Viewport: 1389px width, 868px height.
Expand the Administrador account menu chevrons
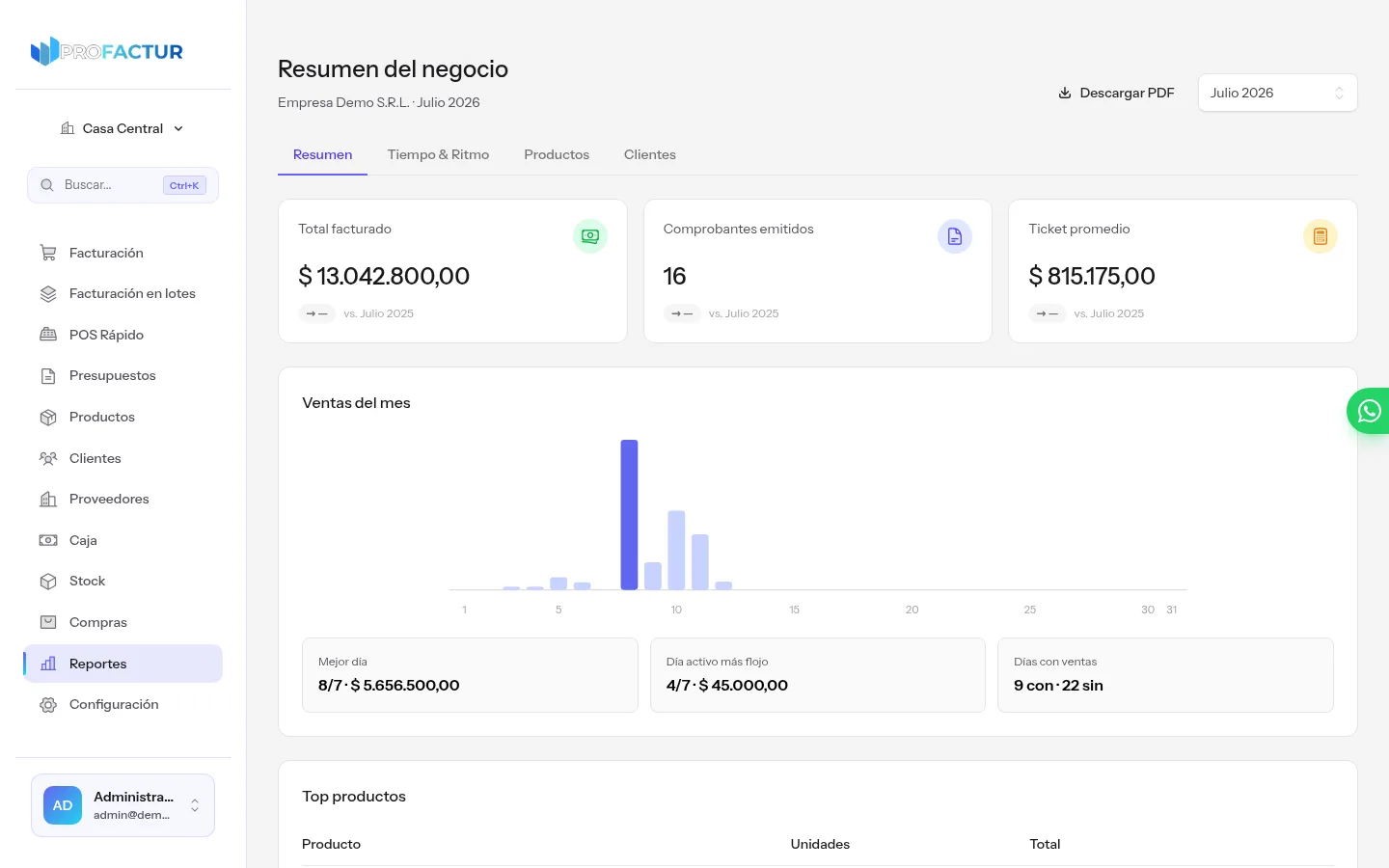pos(195,805)
